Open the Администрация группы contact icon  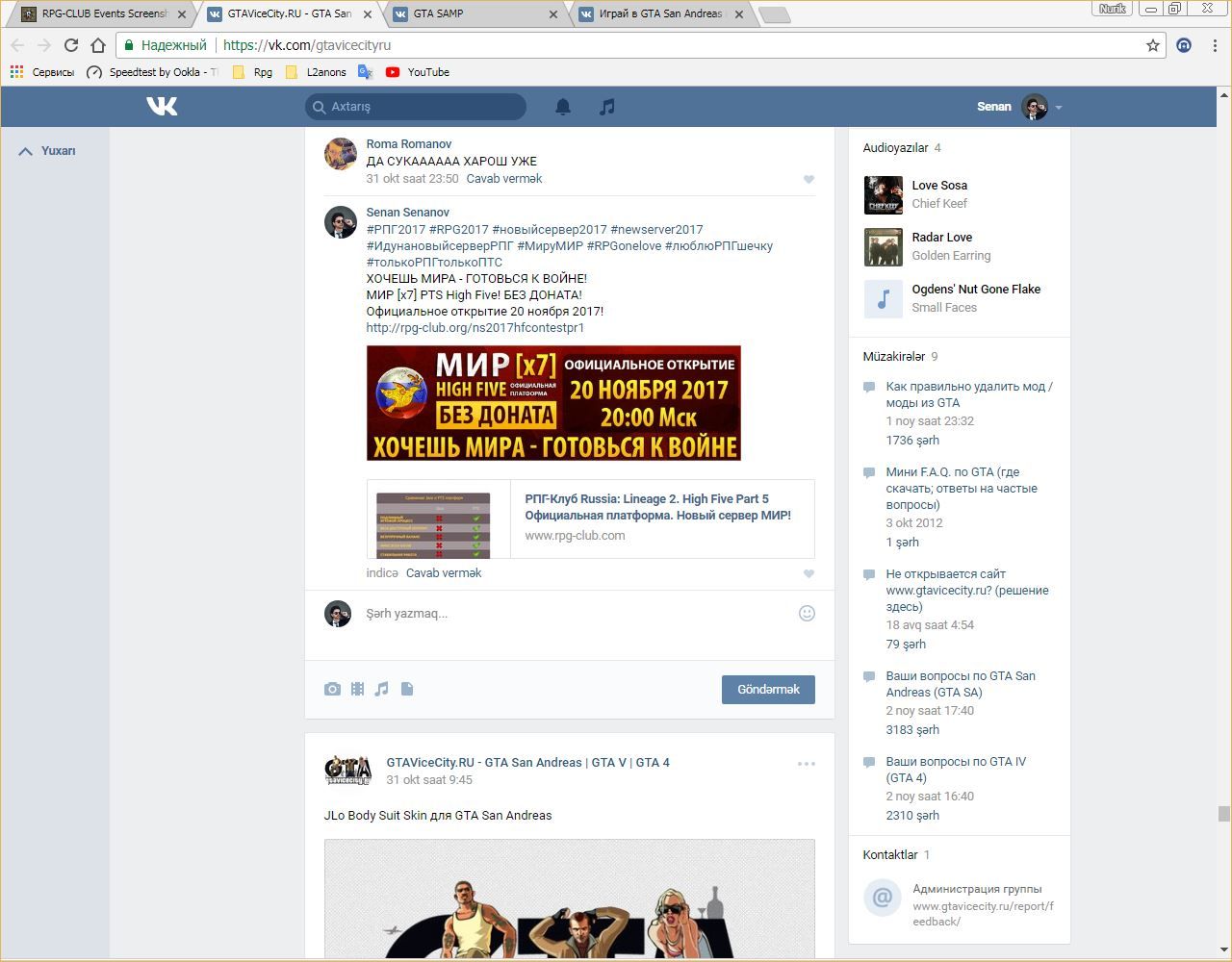click(883, 899)
